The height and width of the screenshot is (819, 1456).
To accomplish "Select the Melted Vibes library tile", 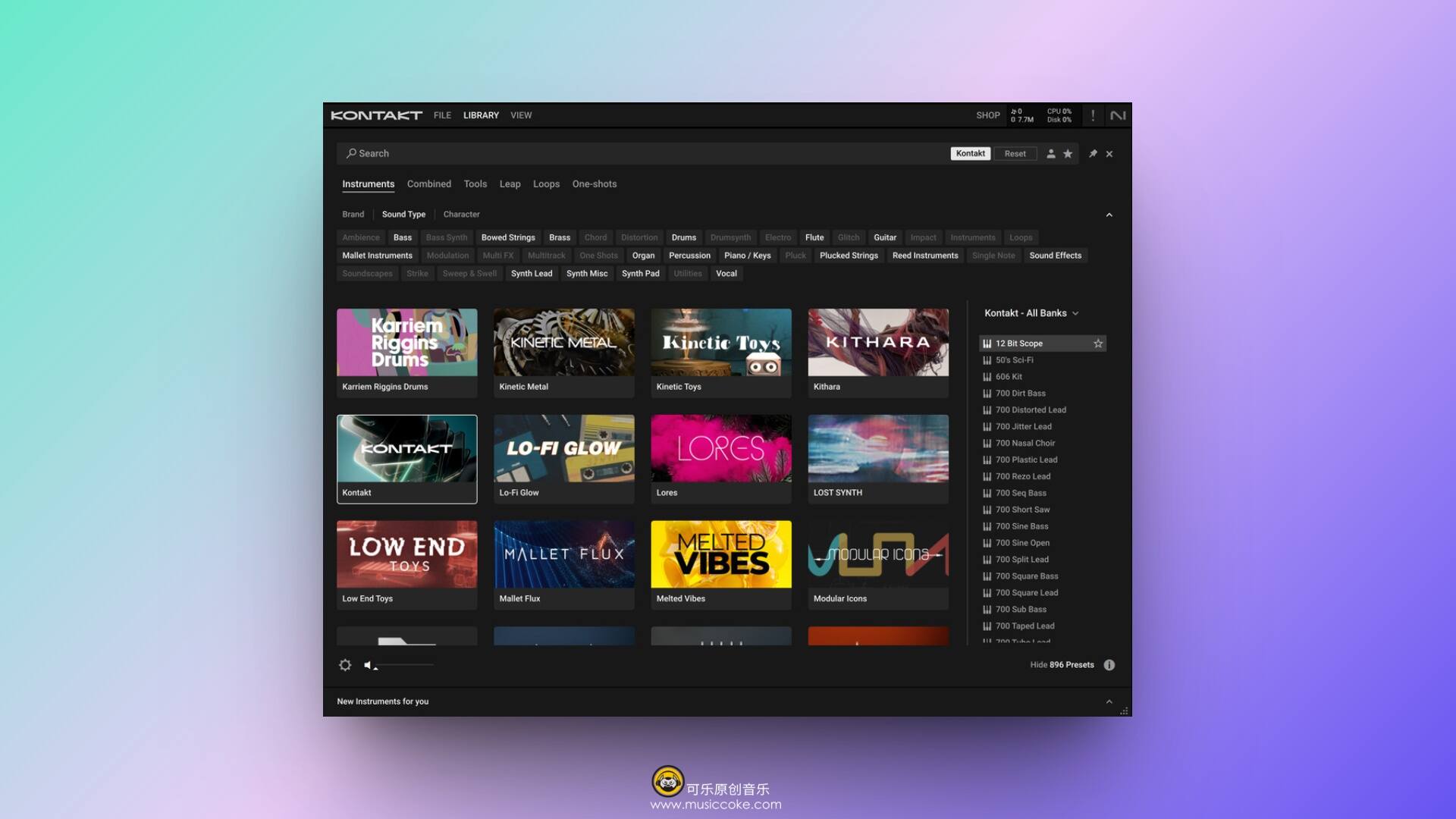I will 721,565.
